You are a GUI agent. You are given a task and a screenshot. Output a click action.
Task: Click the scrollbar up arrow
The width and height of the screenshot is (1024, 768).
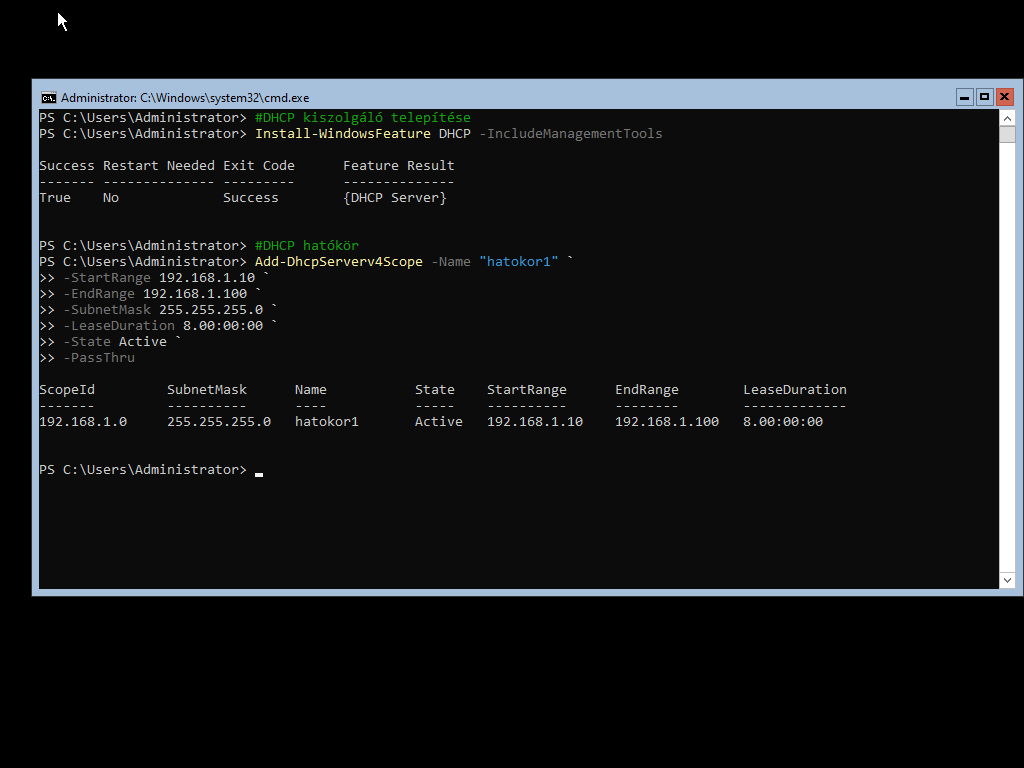[1007, 118]
